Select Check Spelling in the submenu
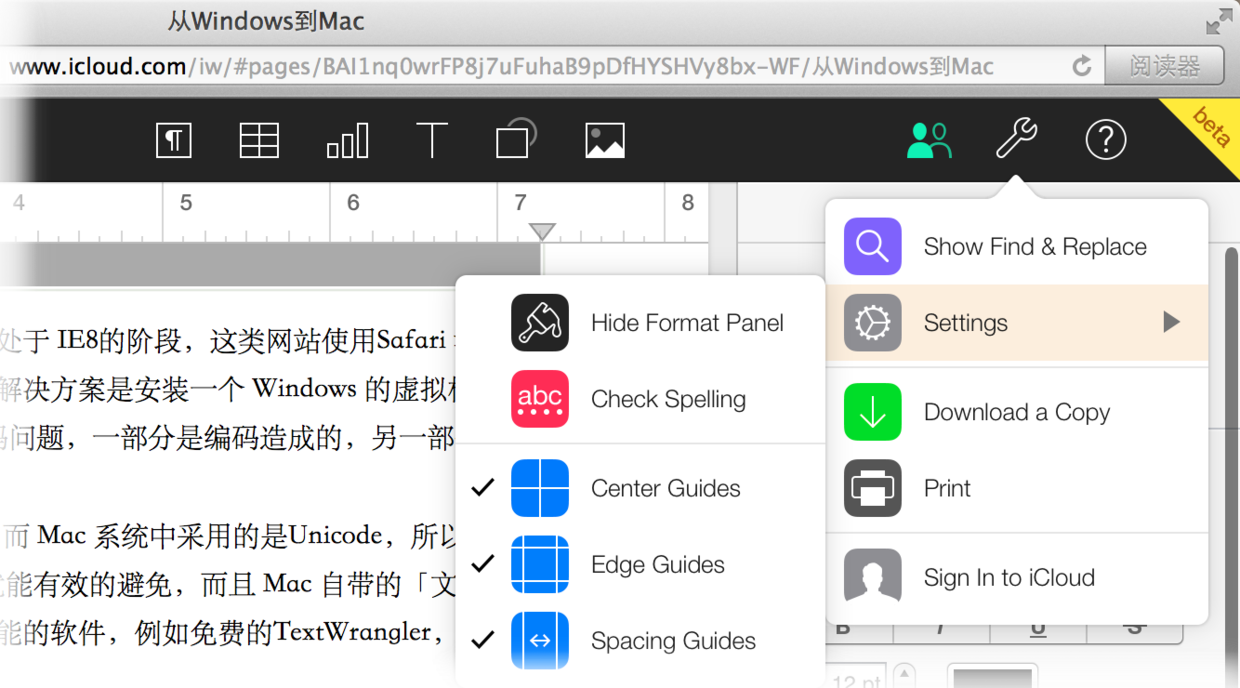 tap(640, 399)
